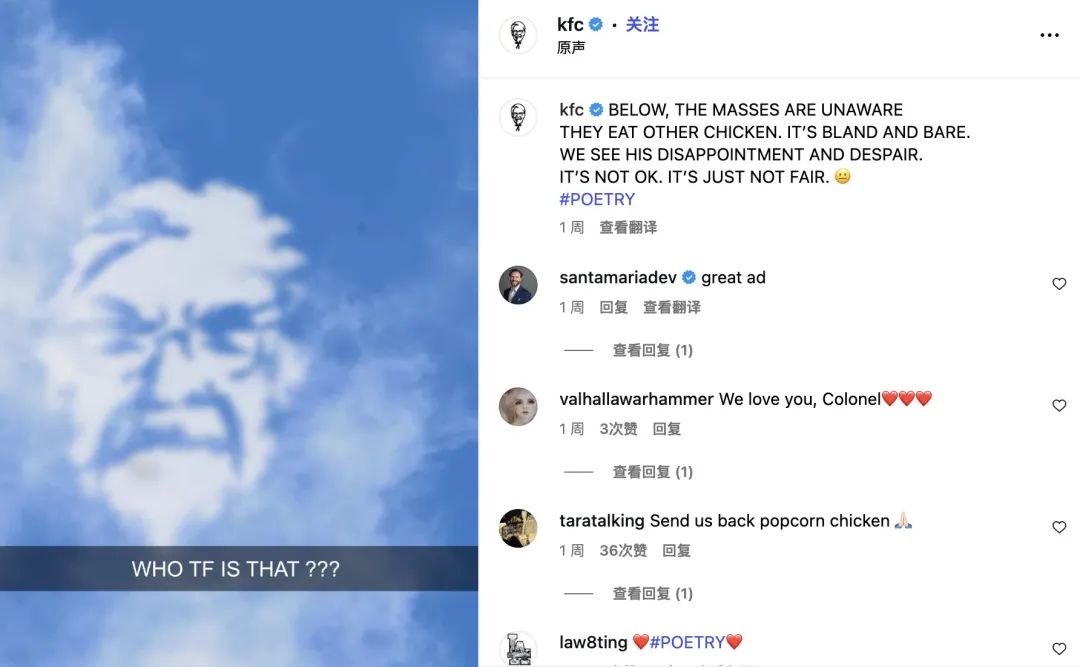Screen dimensions: 1080x667
Task: Like taratalking's popcorn chicken comment
Action: pyautogui.click(x=1059, y=527)
